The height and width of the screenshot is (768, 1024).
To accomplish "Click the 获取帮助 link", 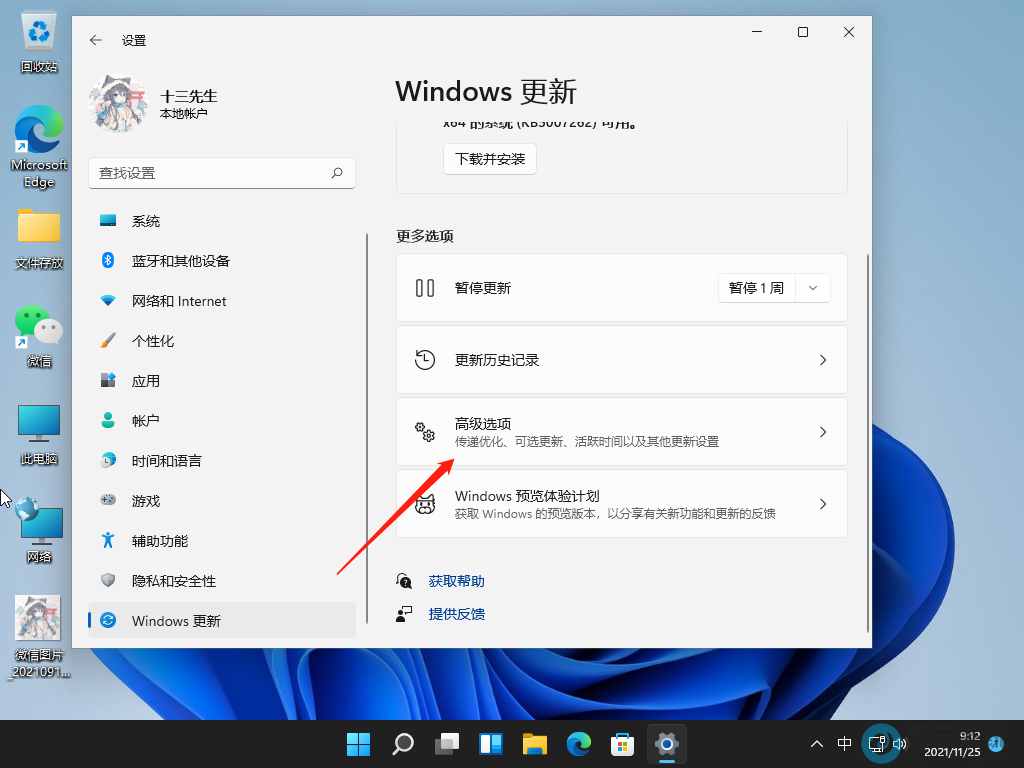I will click(456, 580).
